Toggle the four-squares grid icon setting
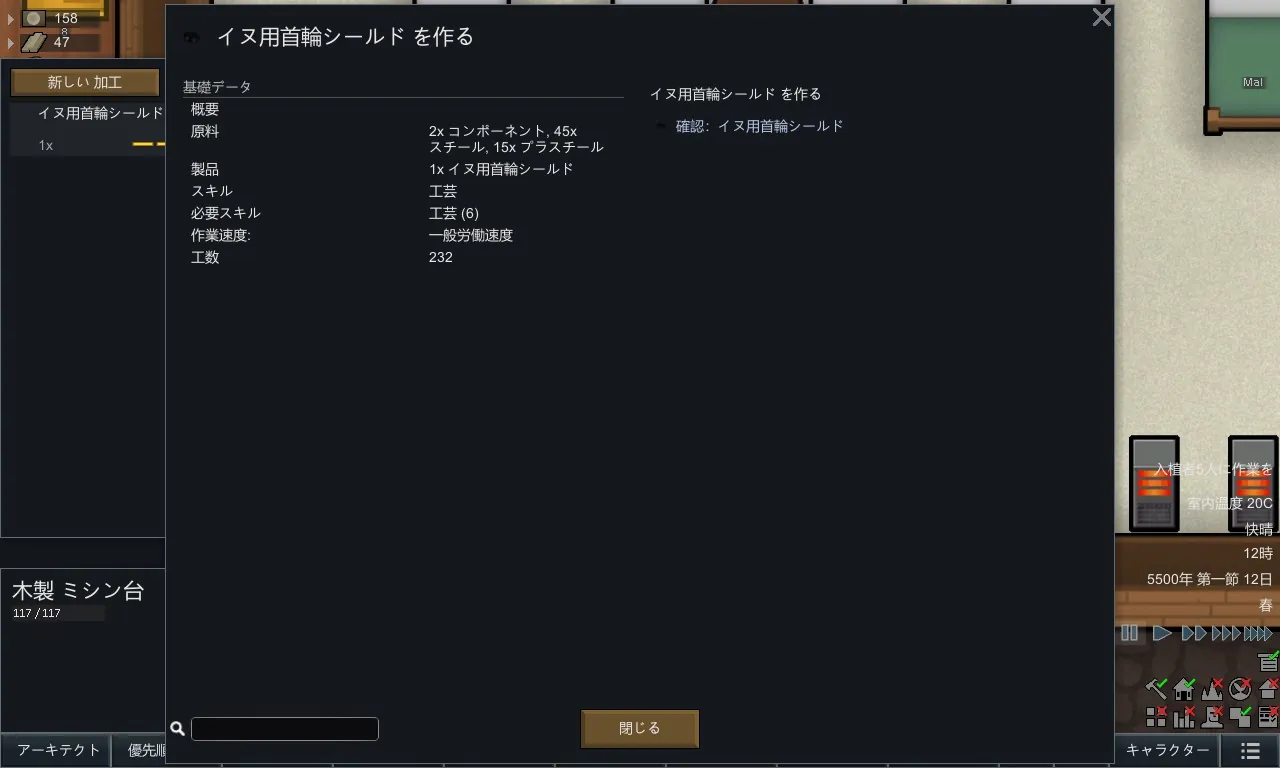This screenshot has height=768, width=1280. point(1157,716)
